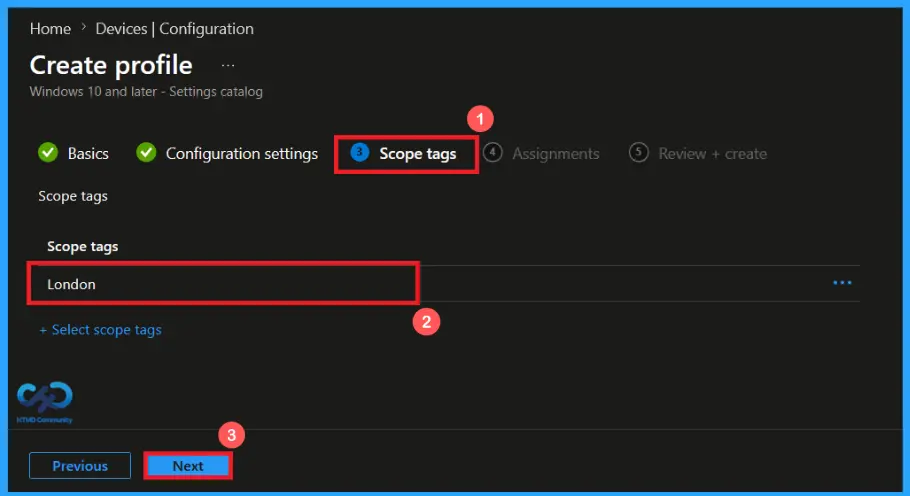This screenshot has height=496, width=910.
Task: Click the Scope tags step number icon
Action: [360, 153]
